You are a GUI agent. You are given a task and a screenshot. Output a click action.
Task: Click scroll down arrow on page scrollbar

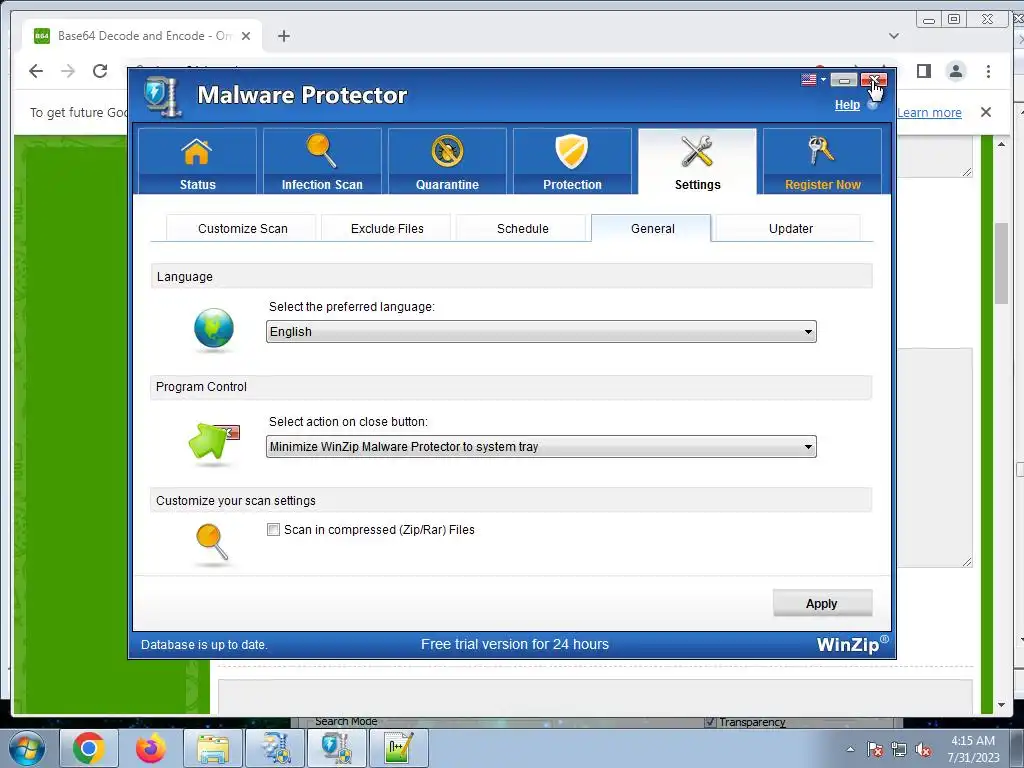(x=1001, y=705)
